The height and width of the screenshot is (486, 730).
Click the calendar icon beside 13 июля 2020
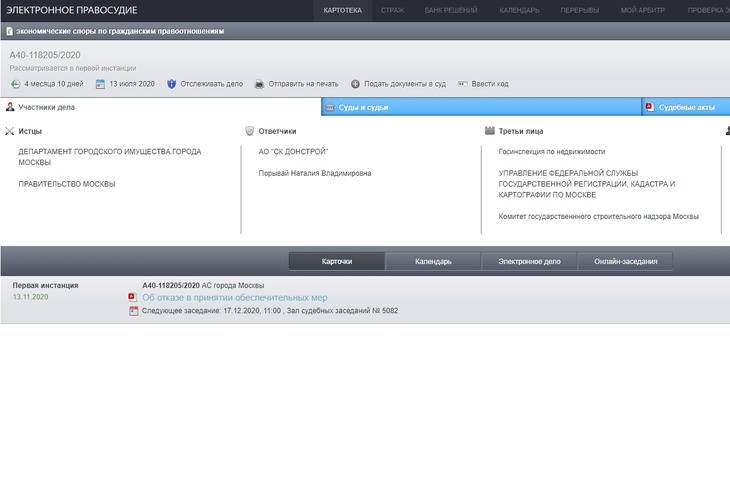point(100,84)
